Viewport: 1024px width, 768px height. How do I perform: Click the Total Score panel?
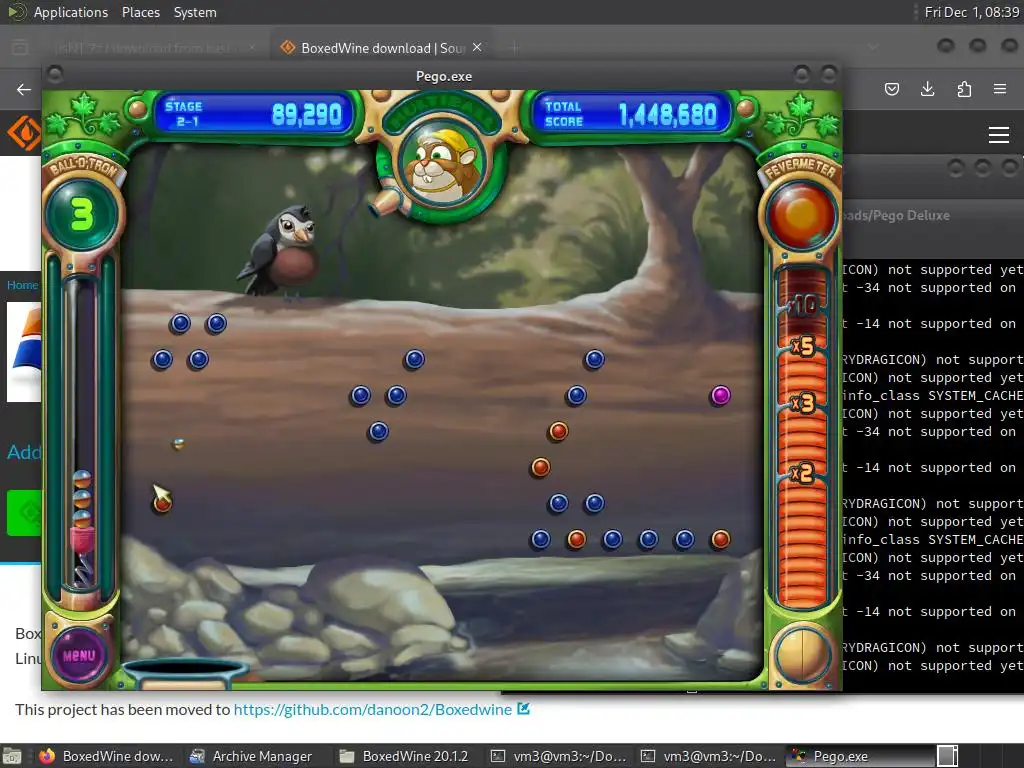click(x=631, y=114)
